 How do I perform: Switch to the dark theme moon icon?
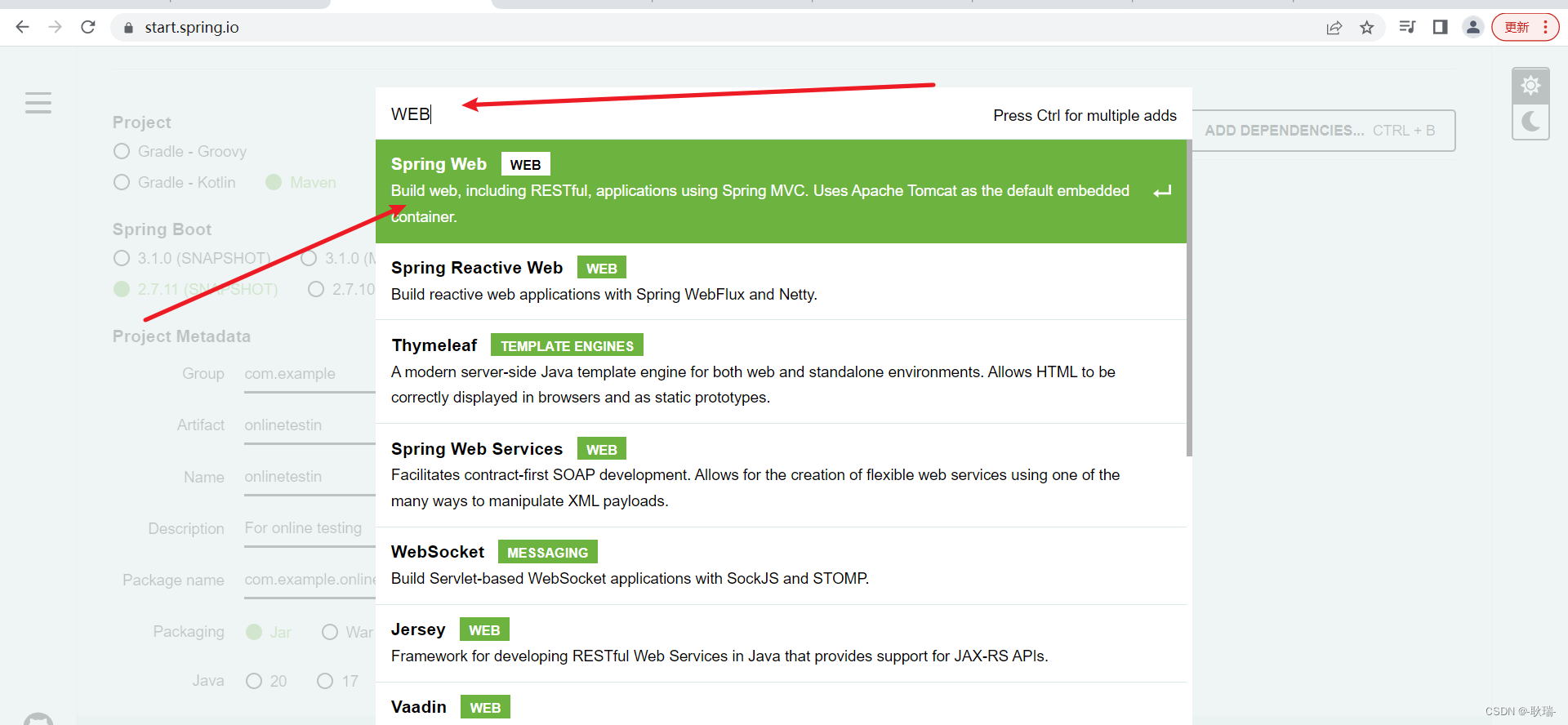coord(1531,122)
